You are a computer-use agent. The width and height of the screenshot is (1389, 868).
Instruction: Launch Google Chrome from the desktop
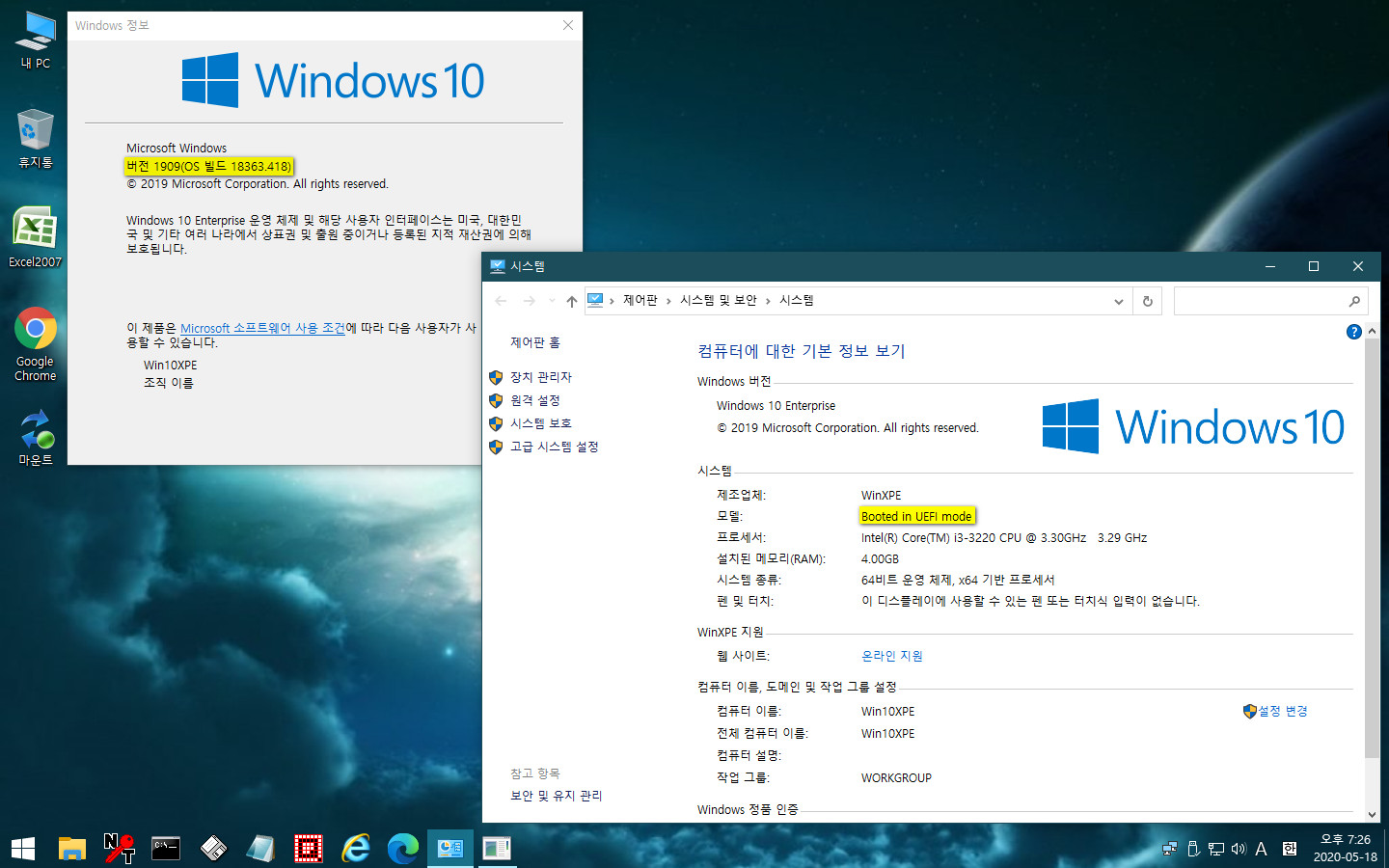tap(36, 344)
